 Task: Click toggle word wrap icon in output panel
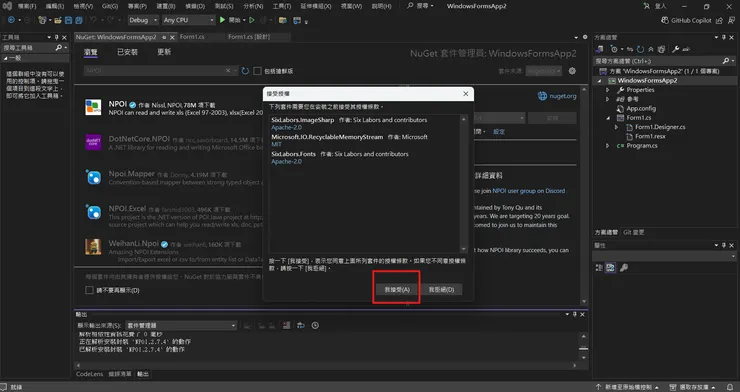click(x=300, y=325)
